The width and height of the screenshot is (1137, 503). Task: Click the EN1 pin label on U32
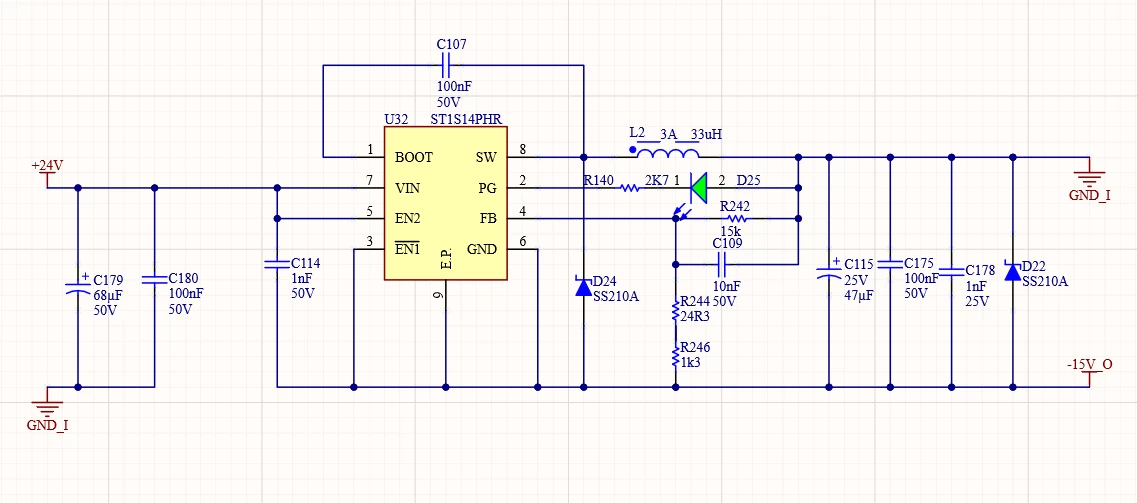408,249
